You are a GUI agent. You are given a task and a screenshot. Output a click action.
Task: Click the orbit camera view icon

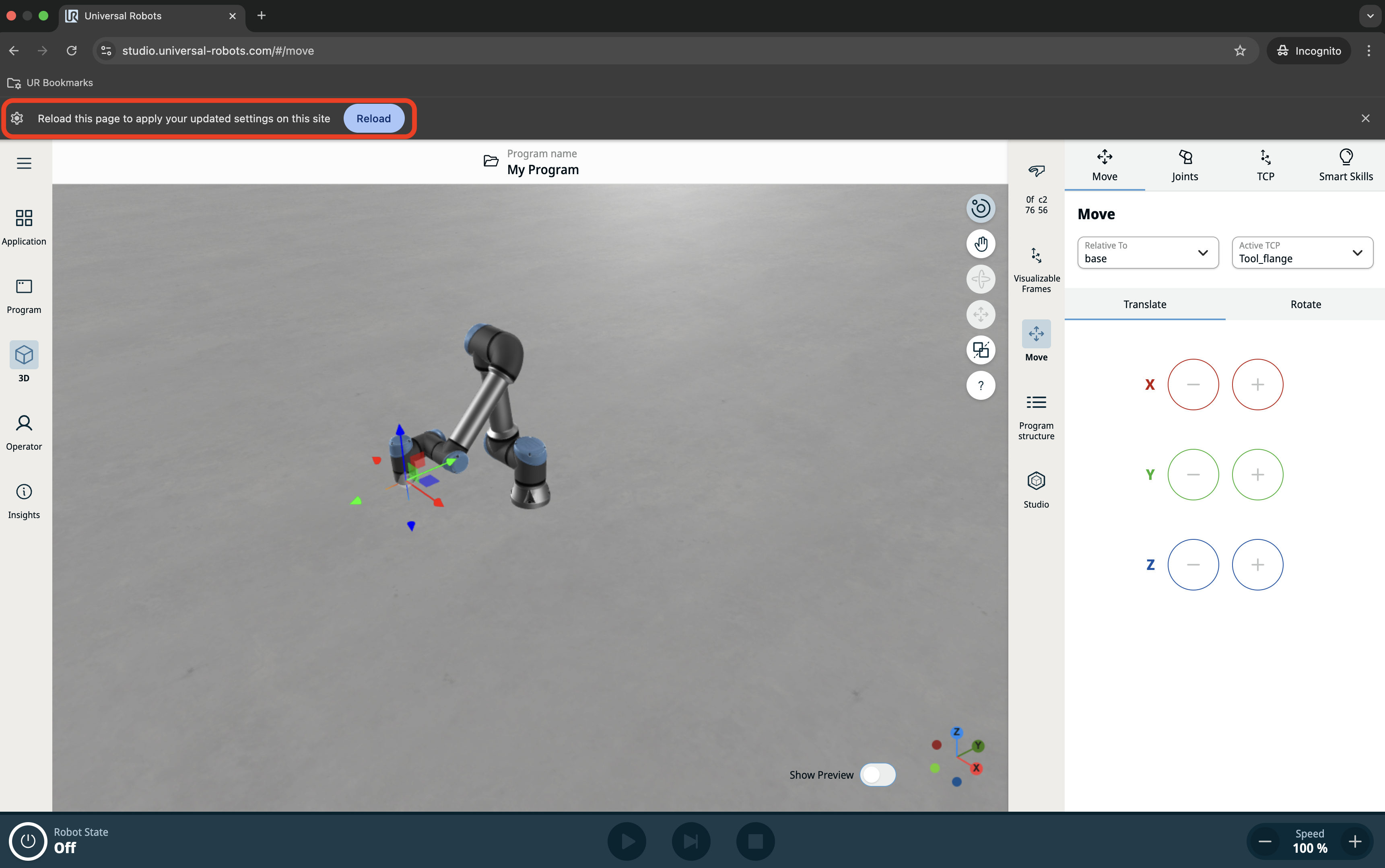pos(980,208)
